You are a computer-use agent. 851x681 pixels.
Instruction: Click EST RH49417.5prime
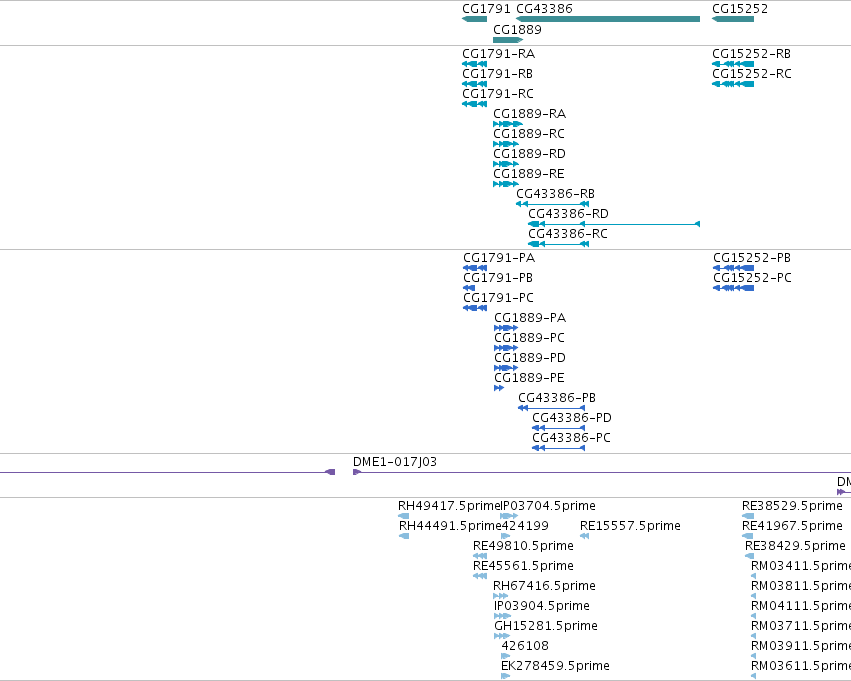click(448, 506)
